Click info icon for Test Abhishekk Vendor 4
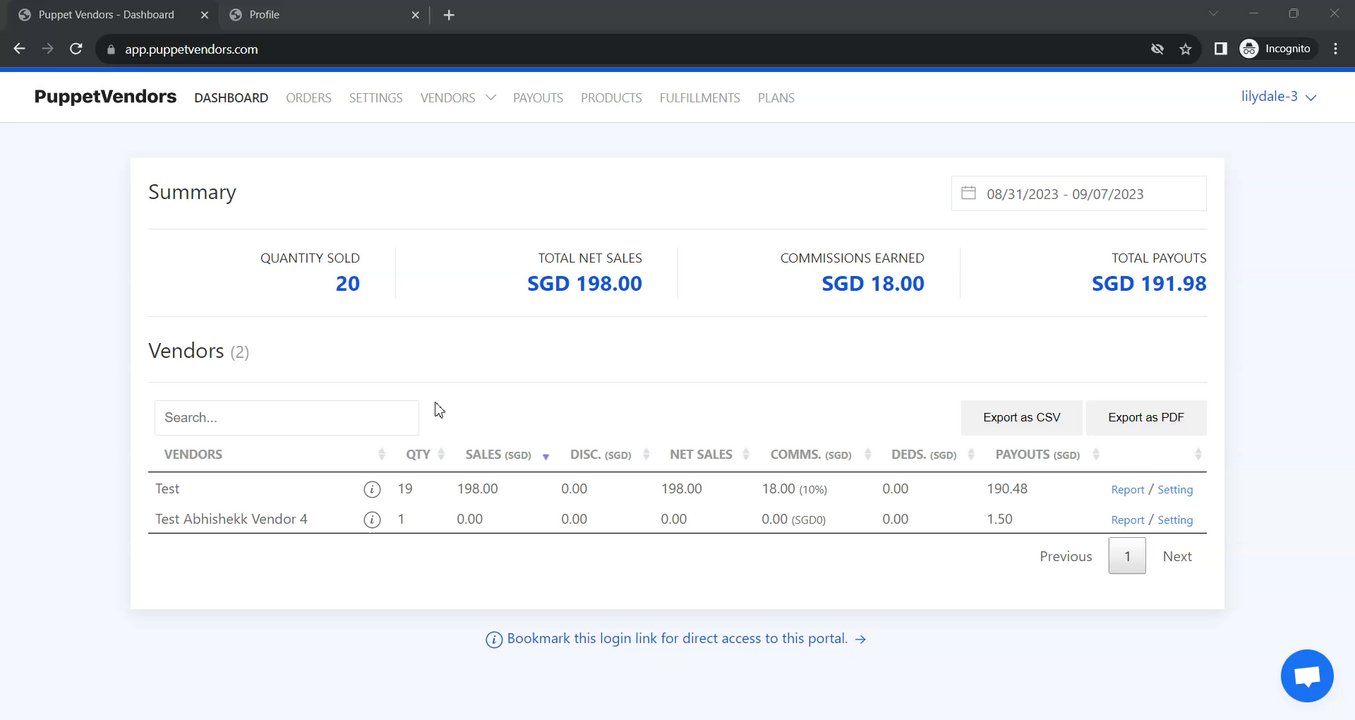Viewport: 1355px width, 720px height. pyautogui.click(x=372, y=520)
